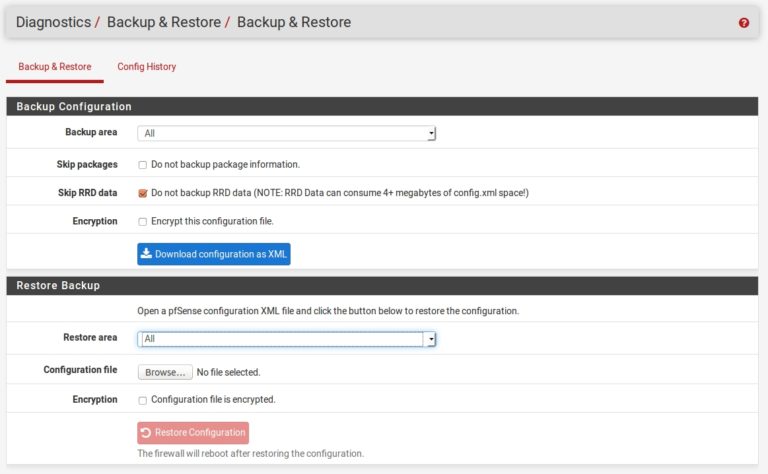Click the last Backup & Restore breadcrumb
The height and width of the screenshot is (474, 768).
294,22
